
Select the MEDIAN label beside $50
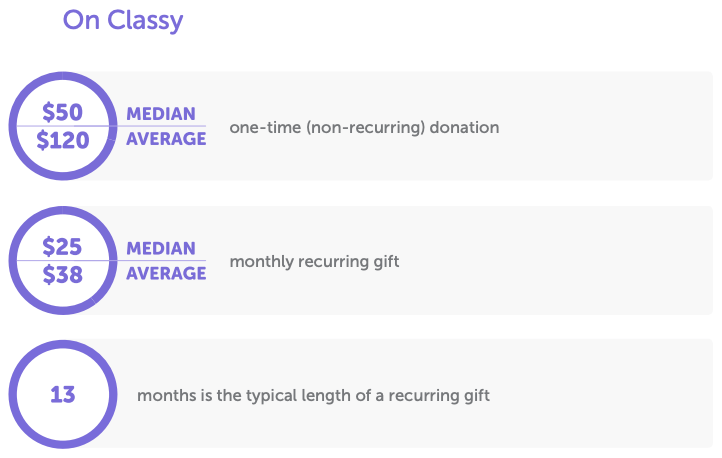(x=161, y=114)
